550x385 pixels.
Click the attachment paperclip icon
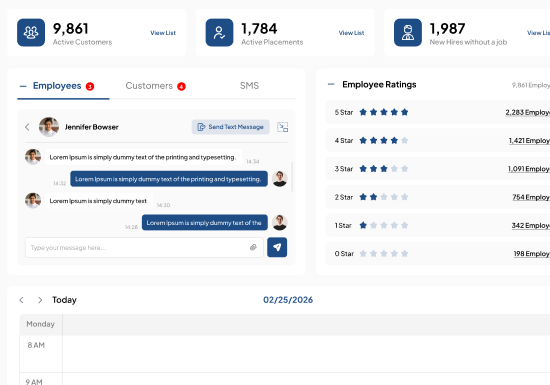coord(253,247)
